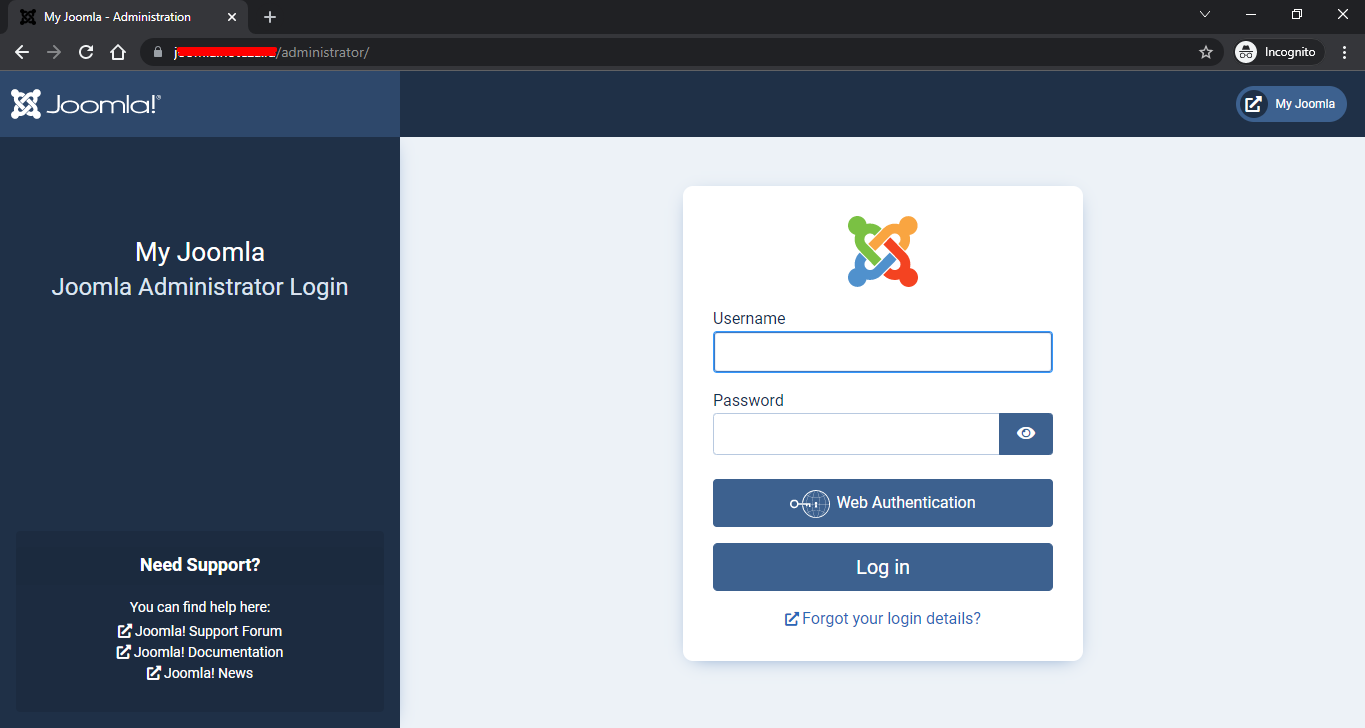Image resolution: width=1365 pixels, height=728 pixels.
Task: Click the Log in button
Action: tap(883, 567)
